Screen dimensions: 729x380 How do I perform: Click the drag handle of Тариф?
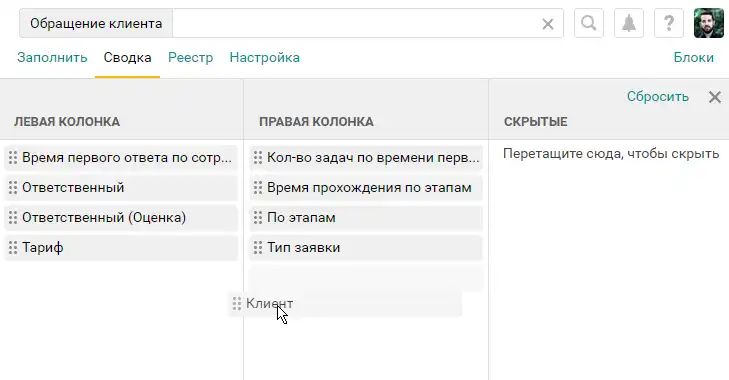13,247
